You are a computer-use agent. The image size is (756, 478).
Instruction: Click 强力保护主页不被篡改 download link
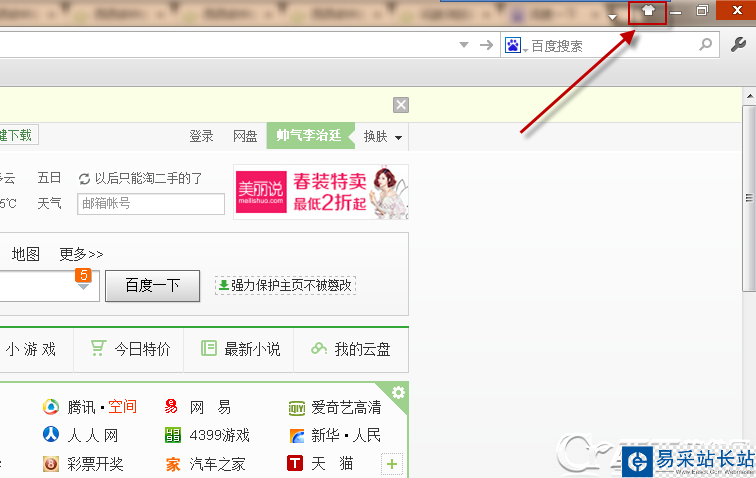[x=285, y=285]
